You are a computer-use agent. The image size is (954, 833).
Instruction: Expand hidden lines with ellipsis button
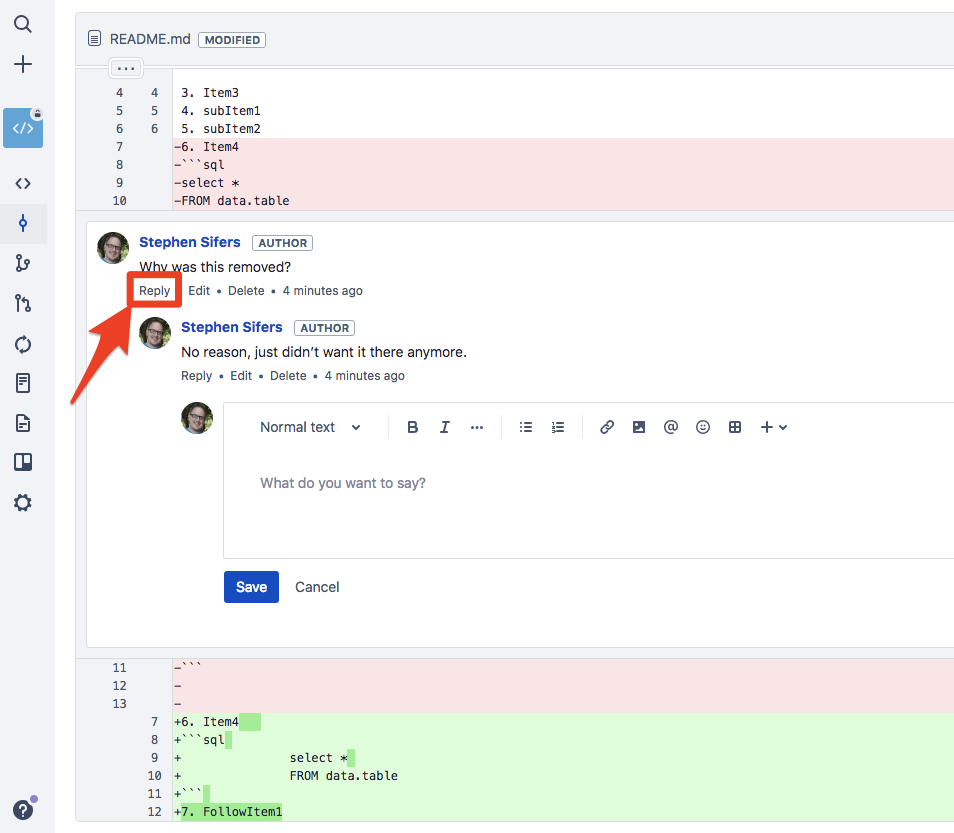point(126,68)
